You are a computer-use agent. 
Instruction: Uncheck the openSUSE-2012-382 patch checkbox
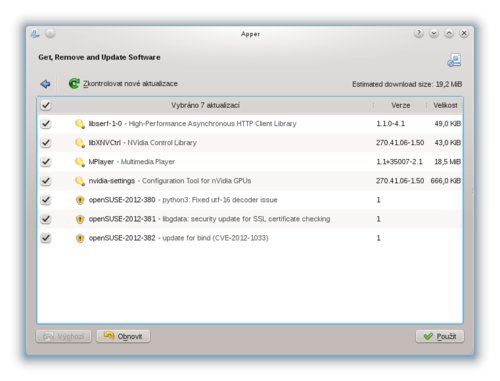pyautogui.click(x=46, y=238)
